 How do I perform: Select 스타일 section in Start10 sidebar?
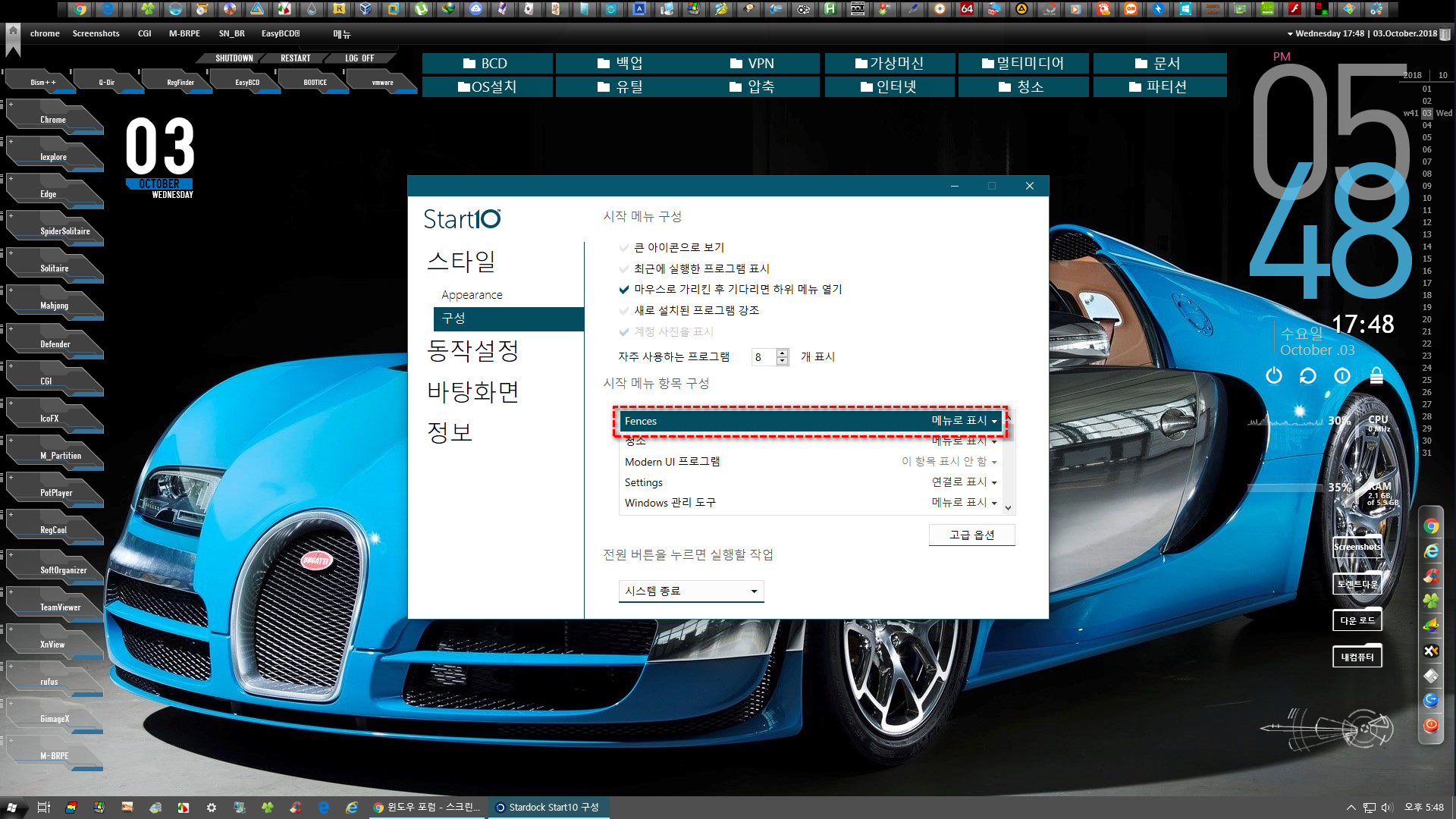[462, 262]
